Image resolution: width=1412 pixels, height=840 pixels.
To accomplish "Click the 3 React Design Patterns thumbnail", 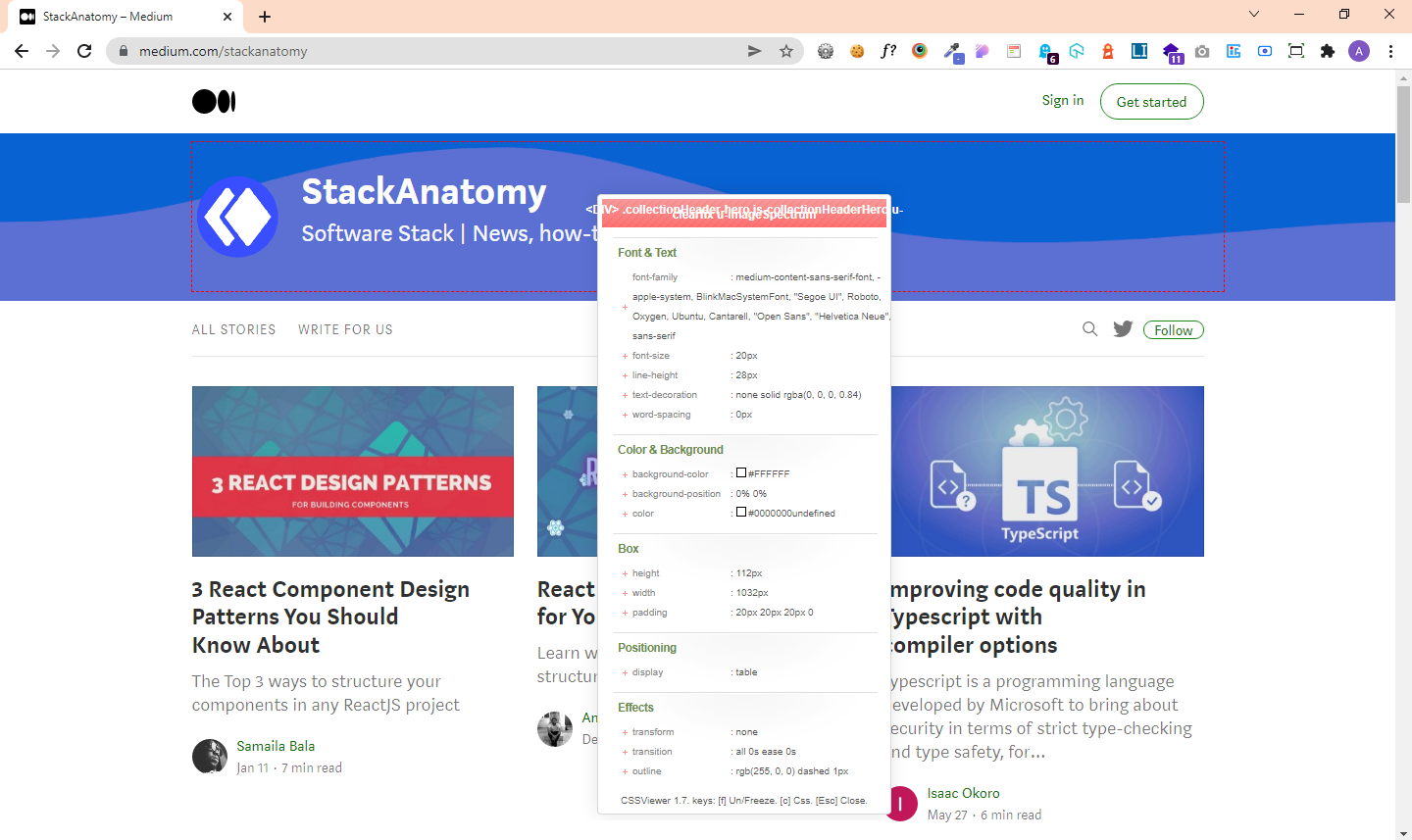I will pos(353,471).
